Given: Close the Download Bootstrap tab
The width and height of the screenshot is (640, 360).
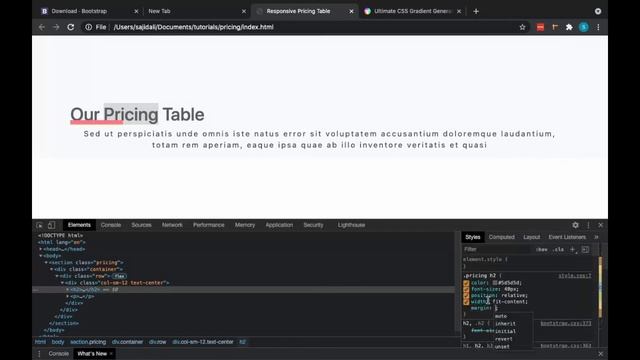Looking at the screenshot, I should coord(136,11).
